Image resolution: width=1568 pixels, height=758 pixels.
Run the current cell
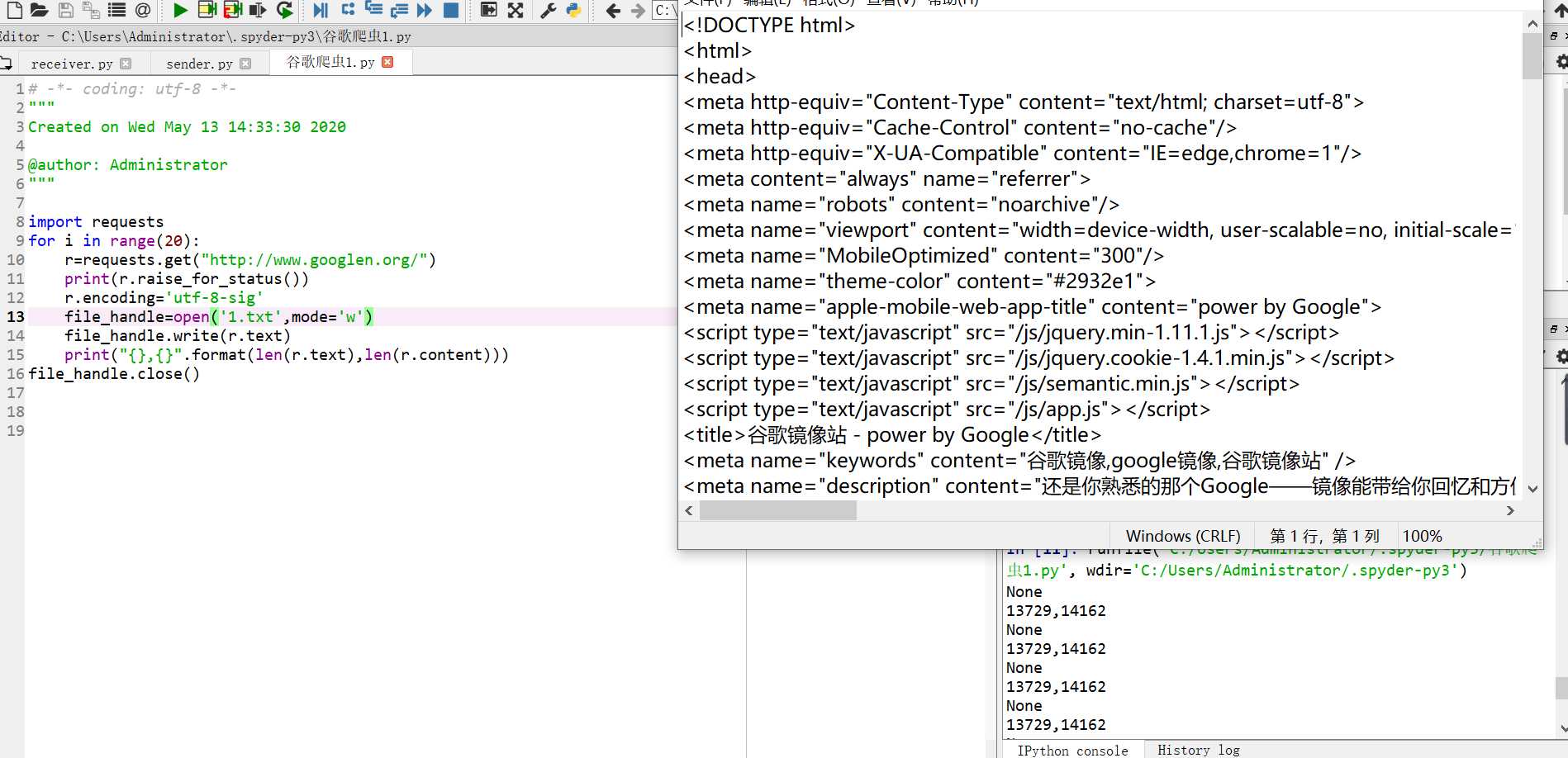coord(207,10)
